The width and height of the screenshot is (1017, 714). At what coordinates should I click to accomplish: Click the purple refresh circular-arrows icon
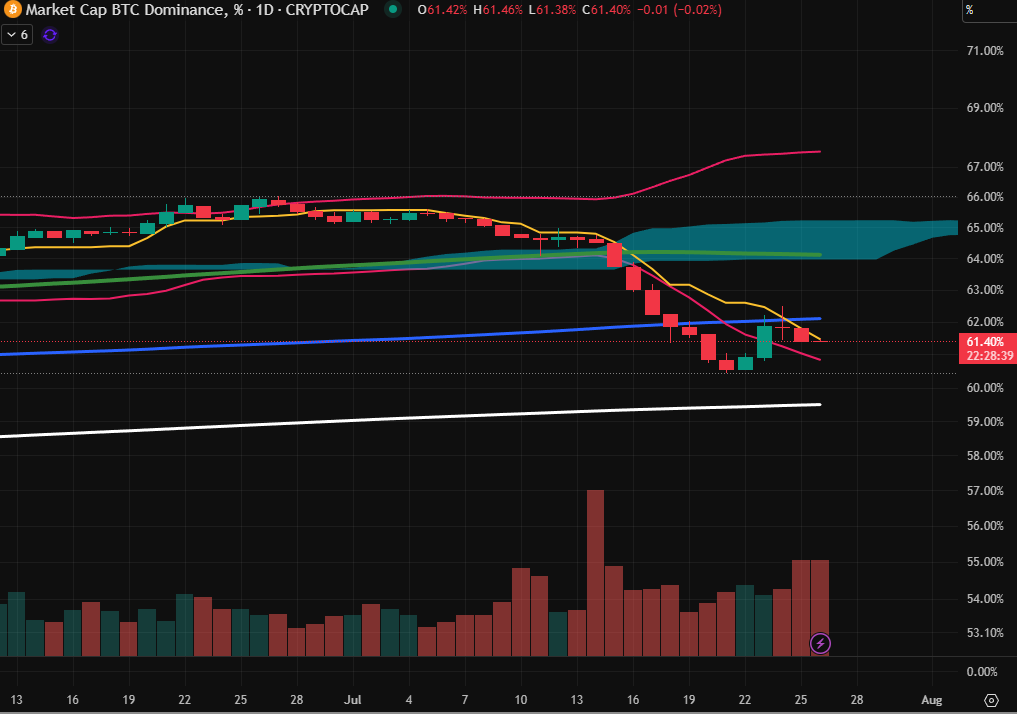point(50,35)
